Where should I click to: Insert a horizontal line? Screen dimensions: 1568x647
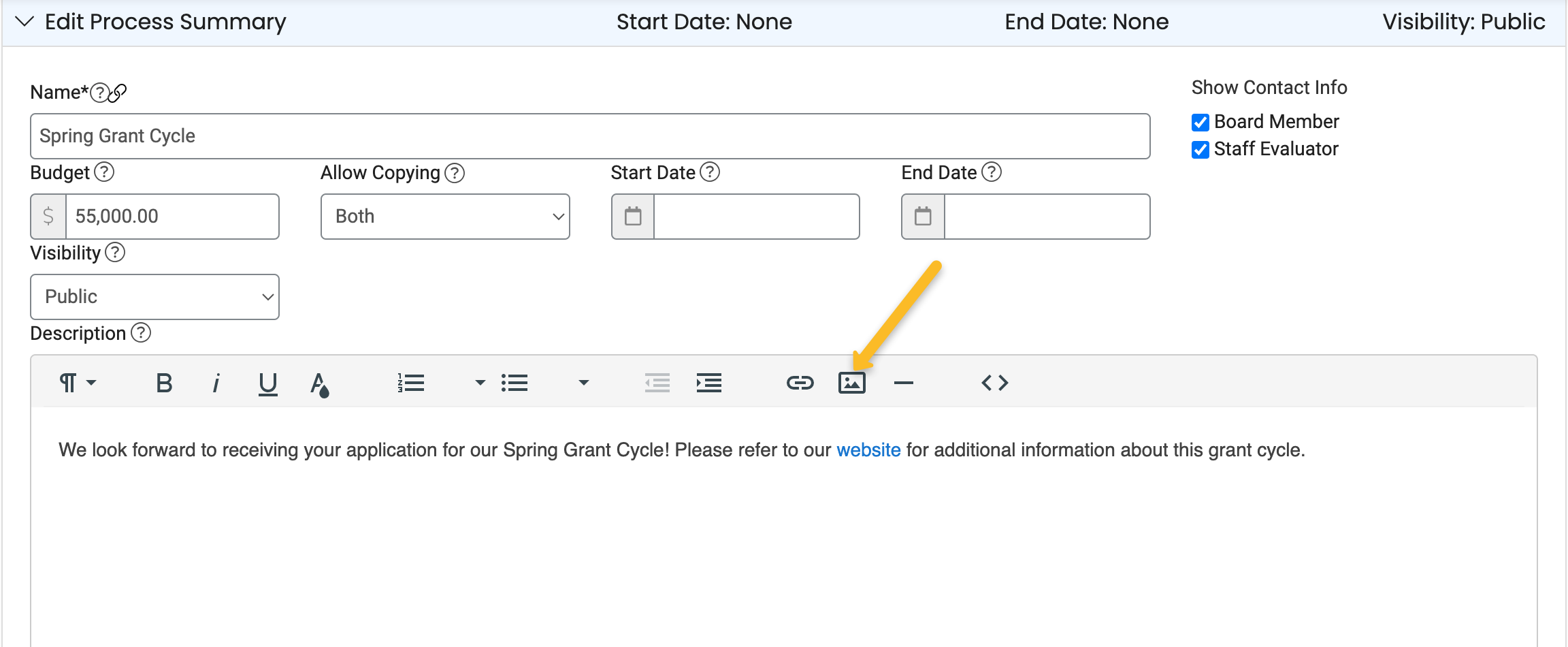[904, 383]
